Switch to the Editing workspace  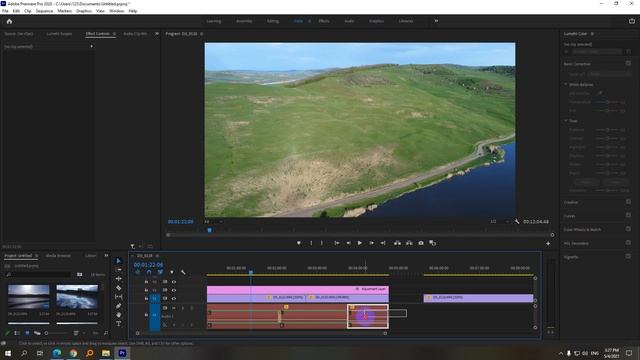(273, 21)
